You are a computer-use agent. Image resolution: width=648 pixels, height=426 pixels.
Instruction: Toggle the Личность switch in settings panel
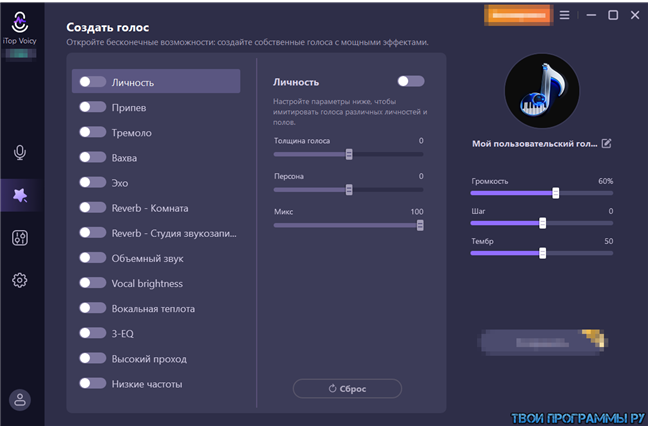click(410, 81)
